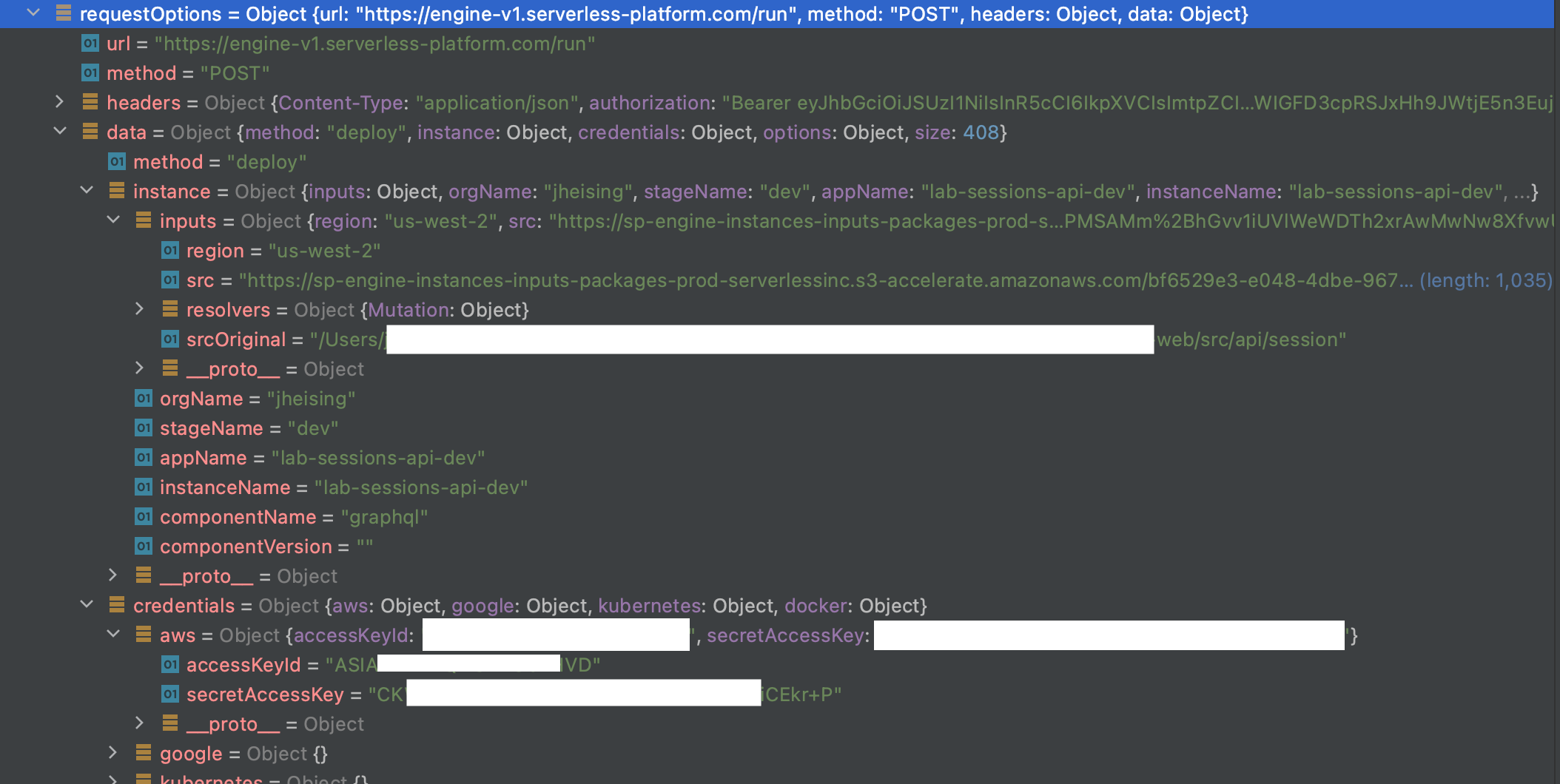Click the object icon next to headers
The width and height of the screenshot is (1560, 784).
click(90, 102)
